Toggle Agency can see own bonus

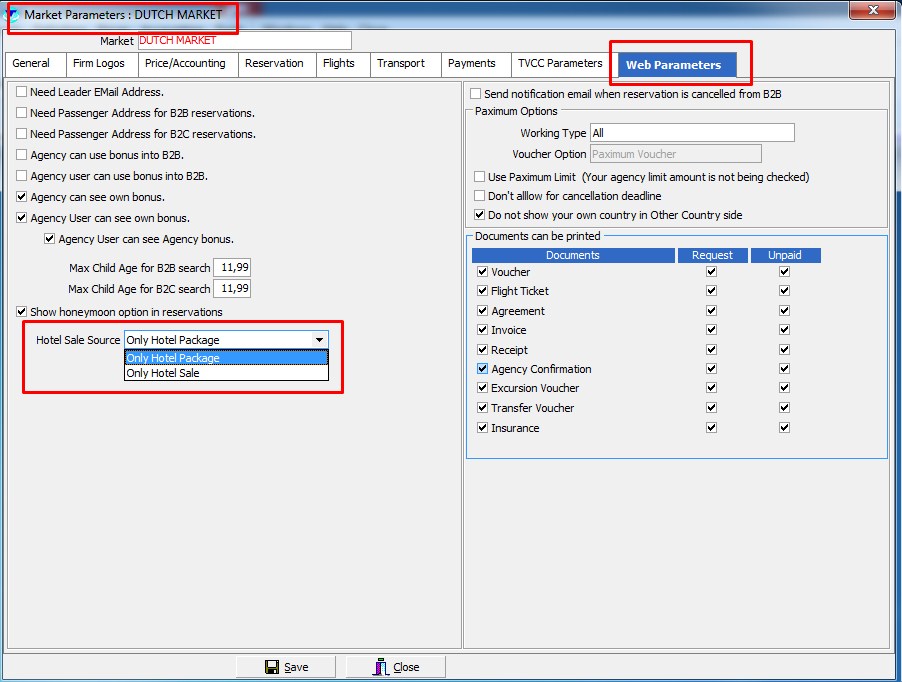pos(22,197)
